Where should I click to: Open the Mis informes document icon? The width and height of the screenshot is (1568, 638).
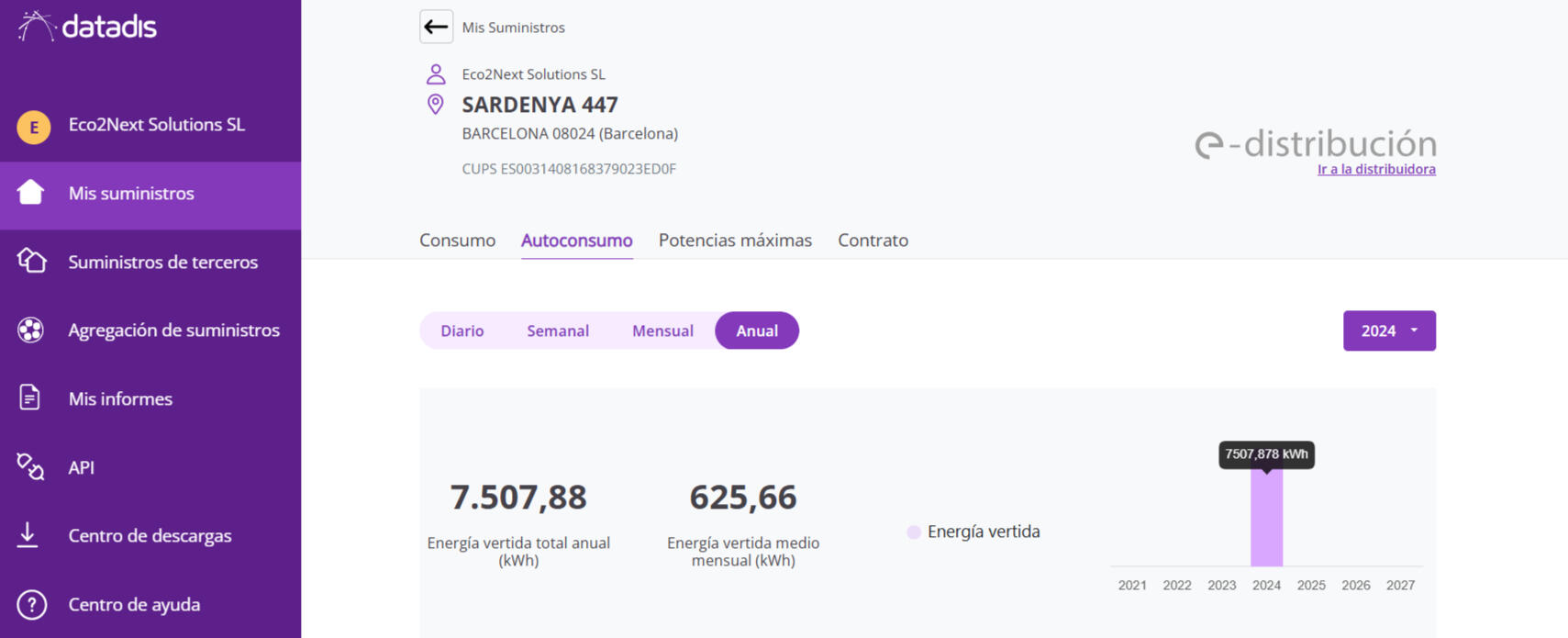tap(29, 398)
